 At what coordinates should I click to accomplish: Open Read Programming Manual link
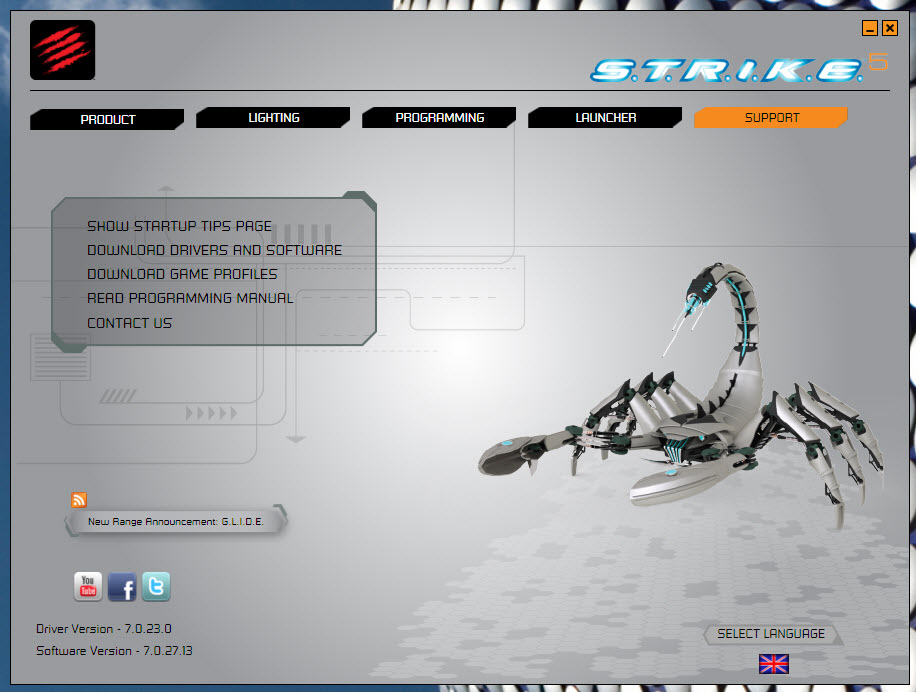click(190, 298)
